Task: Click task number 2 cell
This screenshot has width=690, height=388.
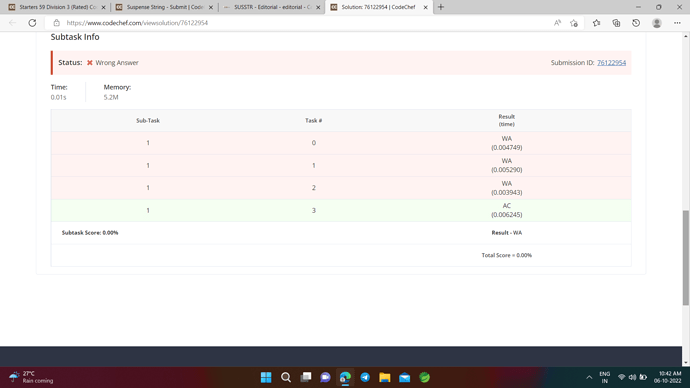Action: [x=314, y=188]
